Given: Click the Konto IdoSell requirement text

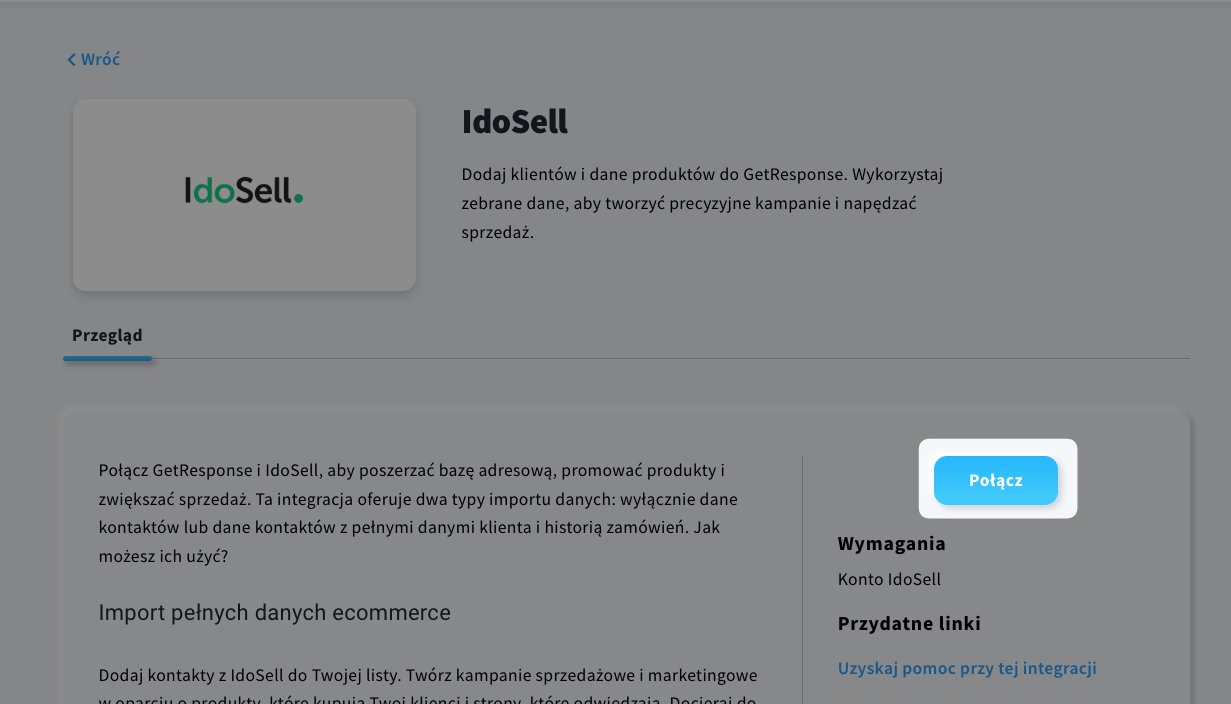Looking at the screenshot, I should pyautogui.click(x=889, y=579).
